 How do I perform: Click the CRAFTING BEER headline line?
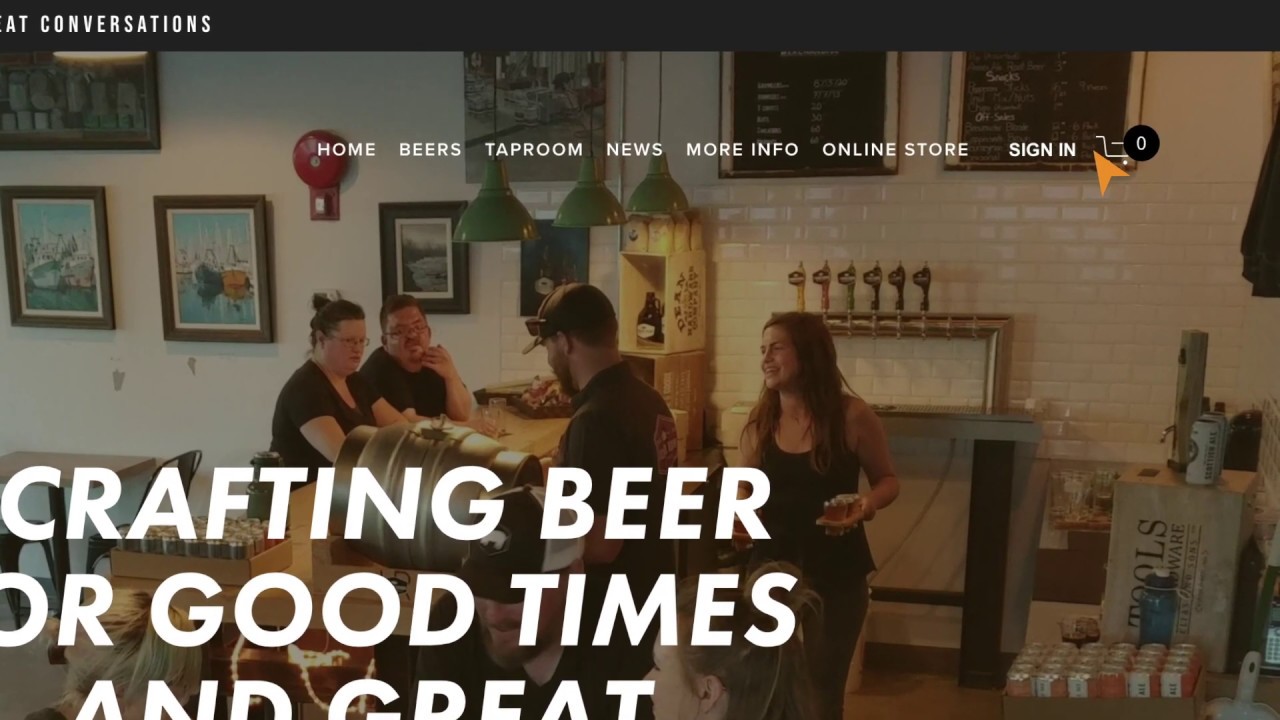point(385,504)
